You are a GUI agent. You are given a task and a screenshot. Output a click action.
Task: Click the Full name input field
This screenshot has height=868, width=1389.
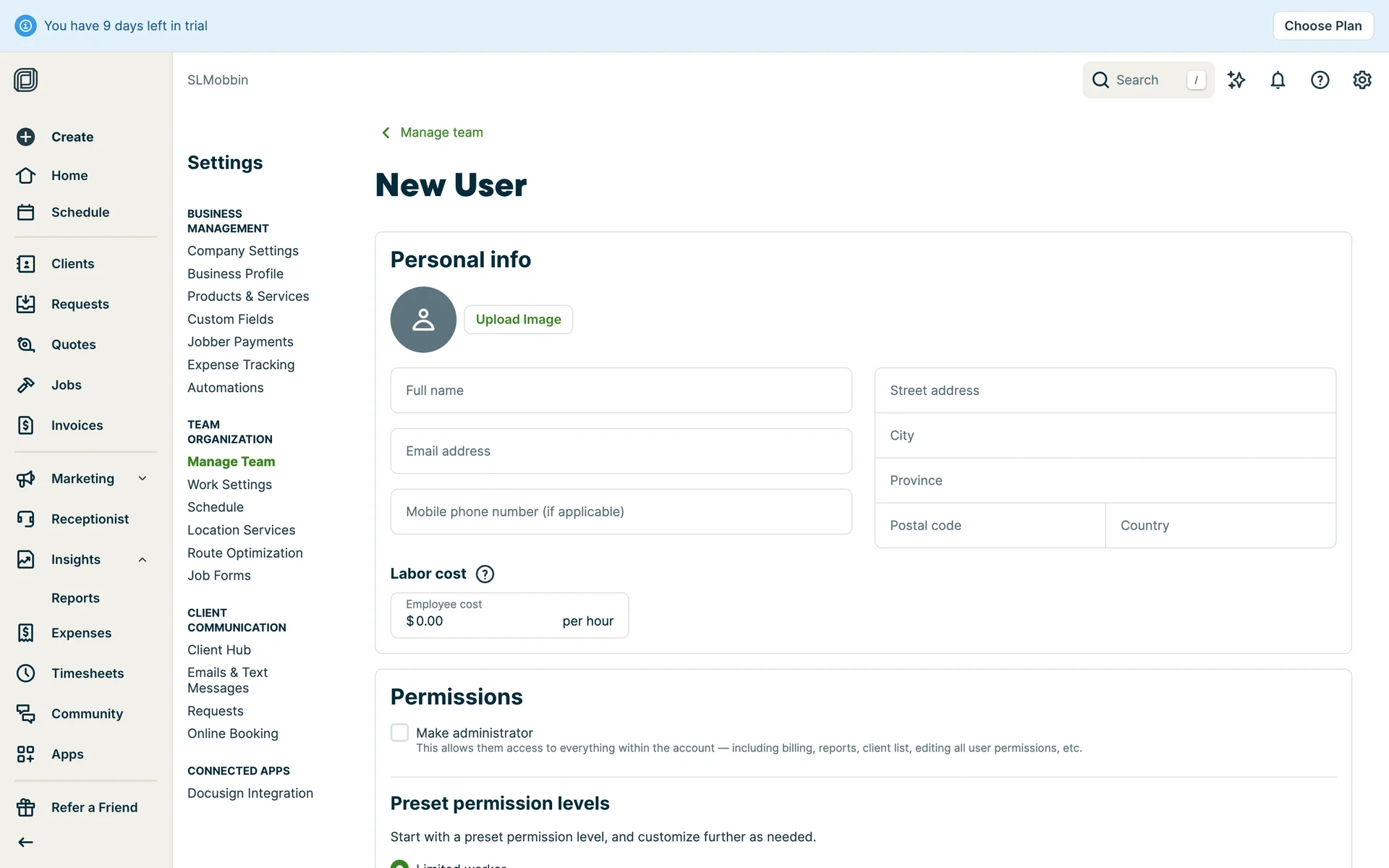621,391
